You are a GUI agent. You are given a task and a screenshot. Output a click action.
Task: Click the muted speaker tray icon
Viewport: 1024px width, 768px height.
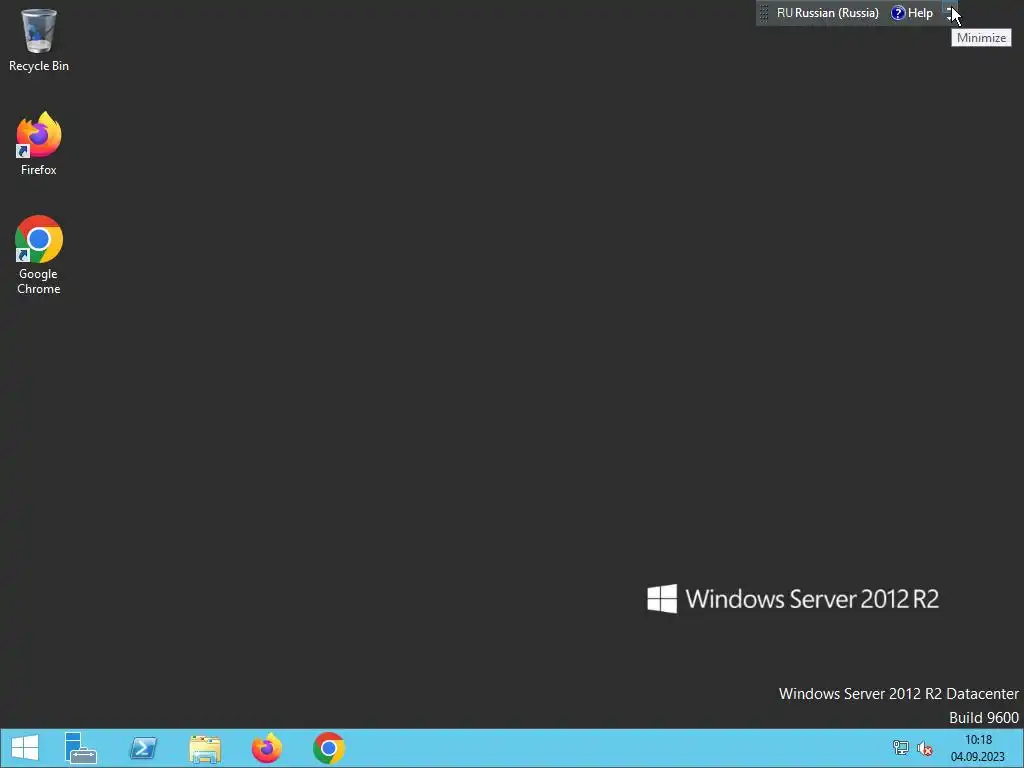pyautogui.click(x=925, y=748)
